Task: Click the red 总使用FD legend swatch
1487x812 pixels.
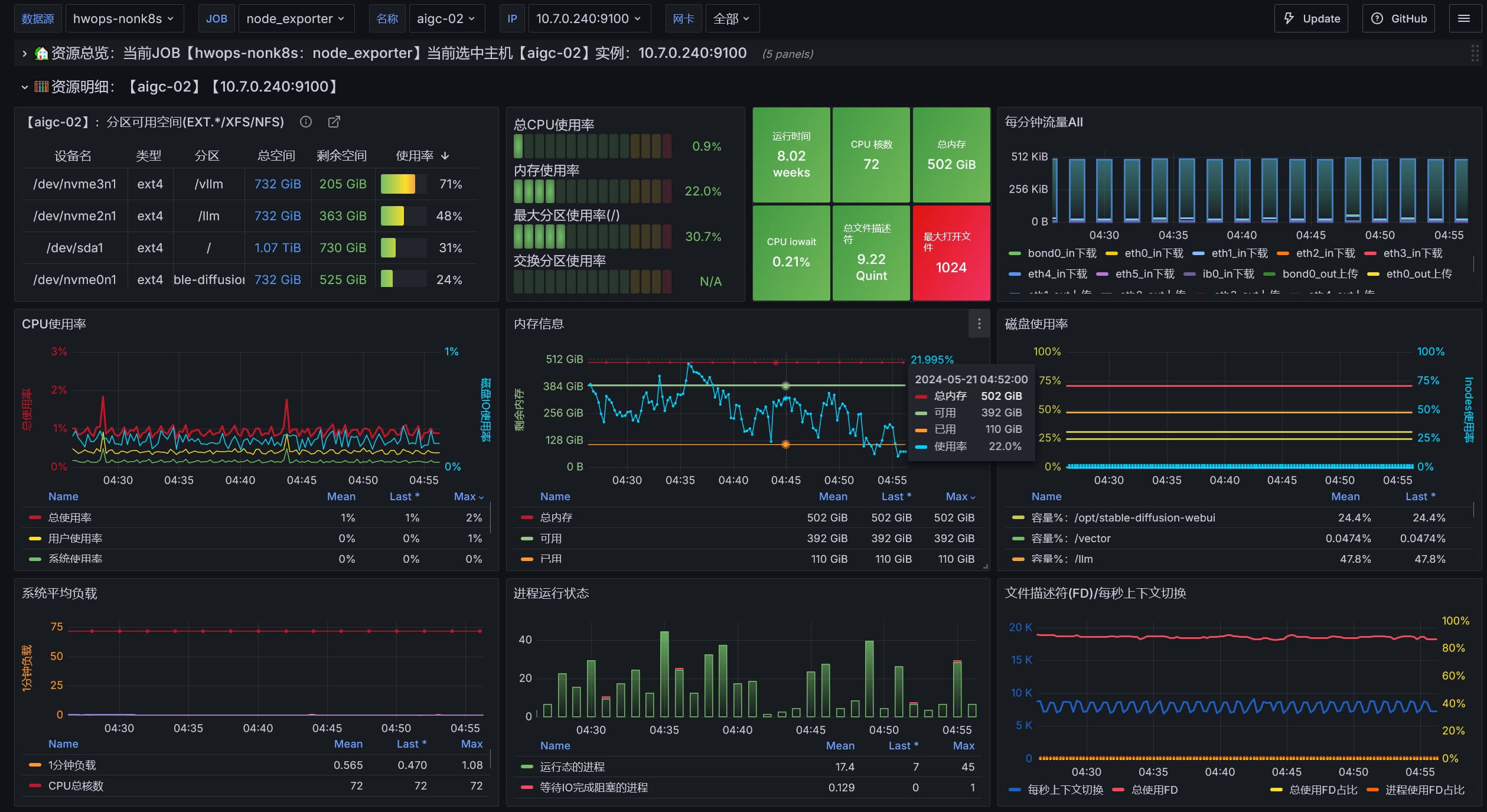Action: tap(1118, 790)
